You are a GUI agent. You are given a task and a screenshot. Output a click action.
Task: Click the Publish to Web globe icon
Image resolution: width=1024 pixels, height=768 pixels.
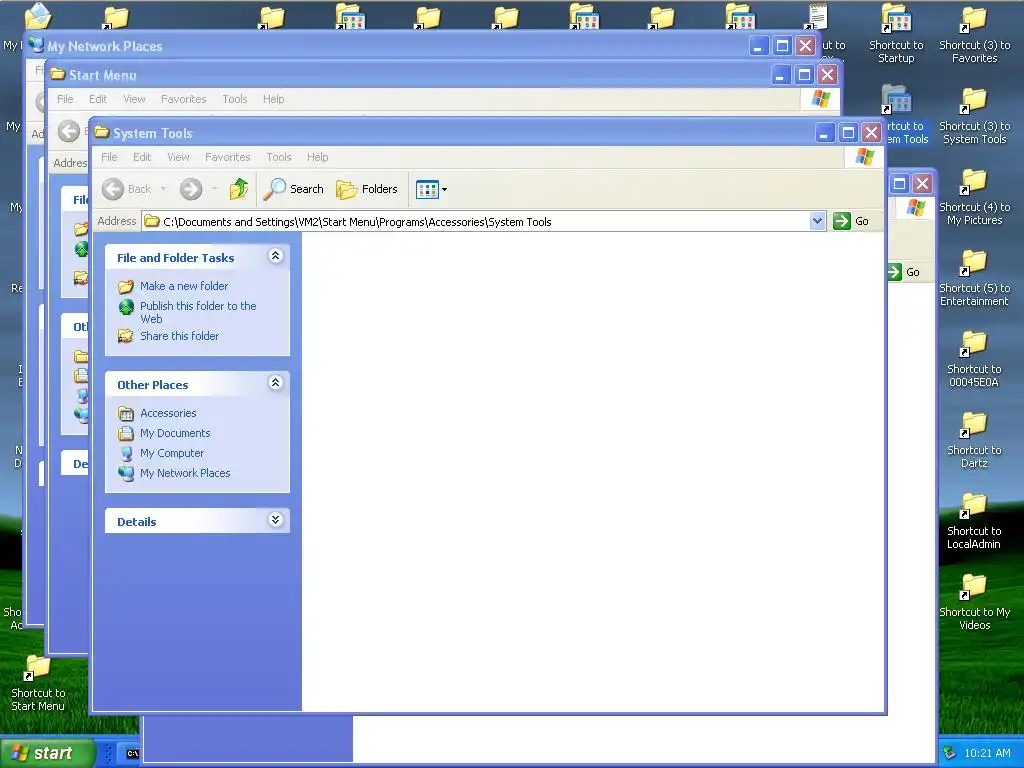coord(126,307)
